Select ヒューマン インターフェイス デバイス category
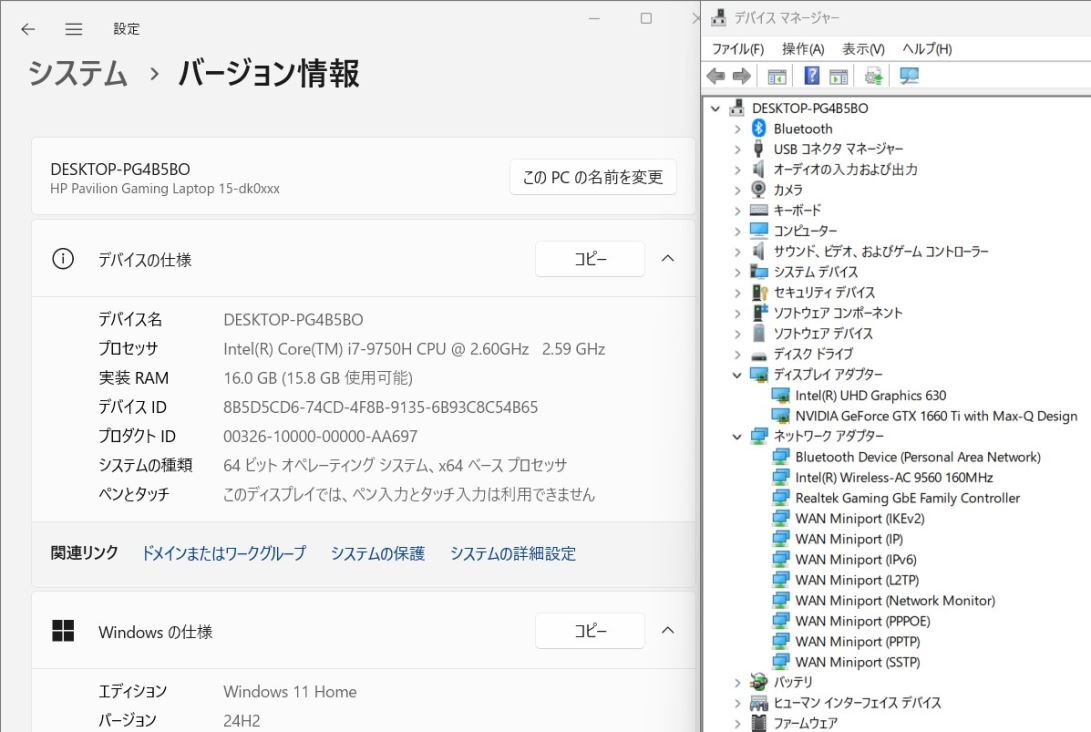Viewport: 1091px width, 732px height. point(857,703)
